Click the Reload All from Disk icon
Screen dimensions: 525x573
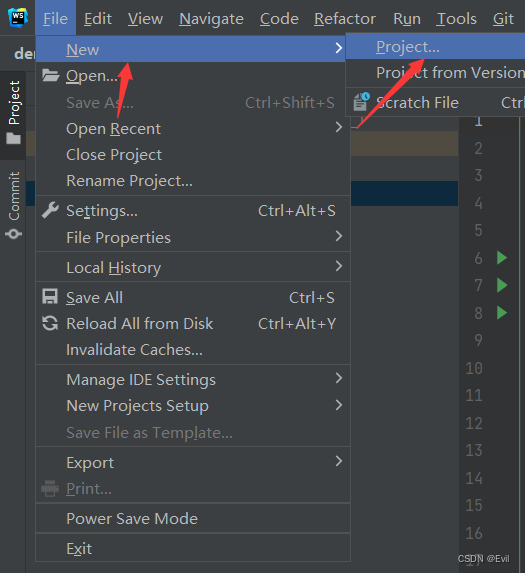click(50, 323)
